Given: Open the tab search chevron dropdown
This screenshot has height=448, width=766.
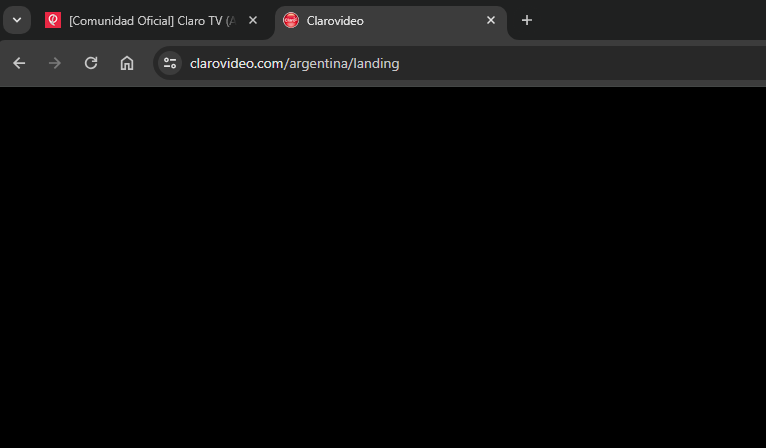Looking at the screenshot, I should coord(17,20).
